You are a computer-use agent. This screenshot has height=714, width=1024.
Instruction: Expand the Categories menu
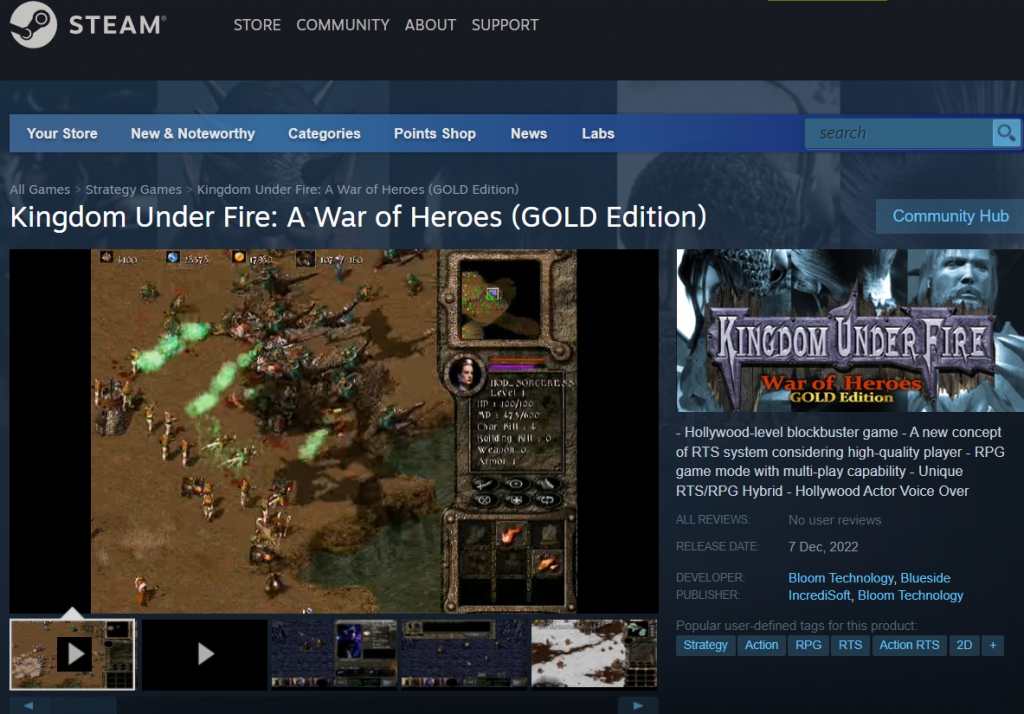(x=325, y=133)
